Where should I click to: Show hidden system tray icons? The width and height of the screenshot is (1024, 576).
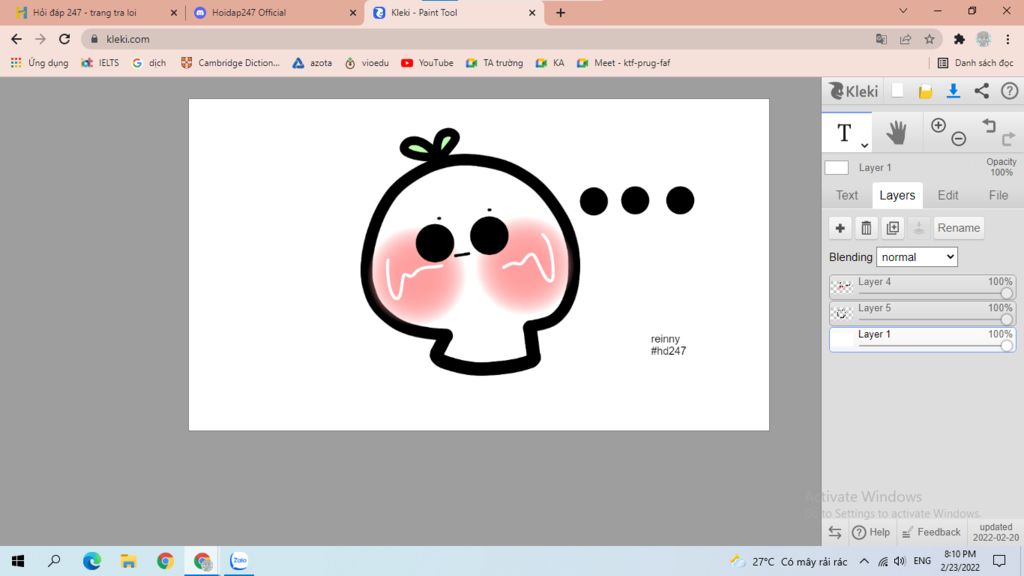pos(863,561)
